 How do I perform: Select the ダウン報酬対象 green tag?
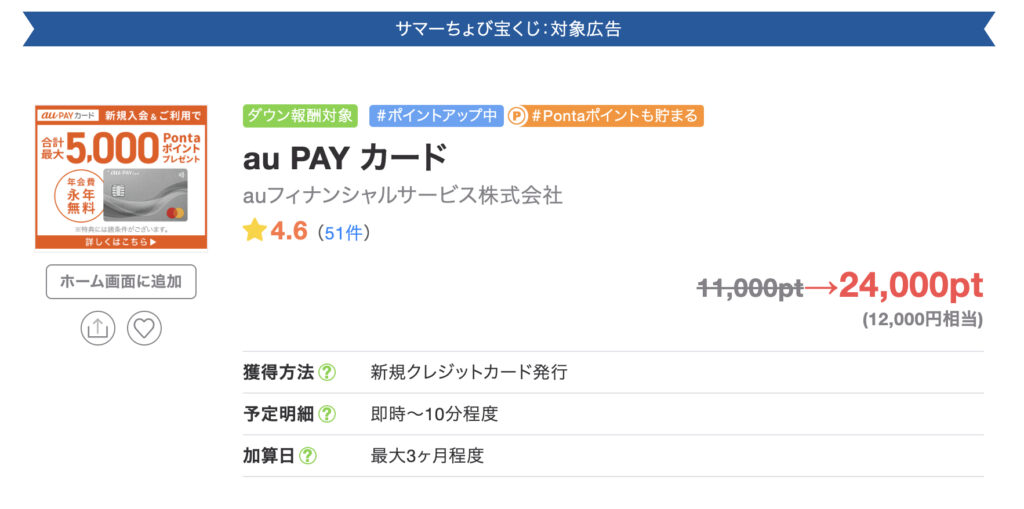(x=300, y=116)
